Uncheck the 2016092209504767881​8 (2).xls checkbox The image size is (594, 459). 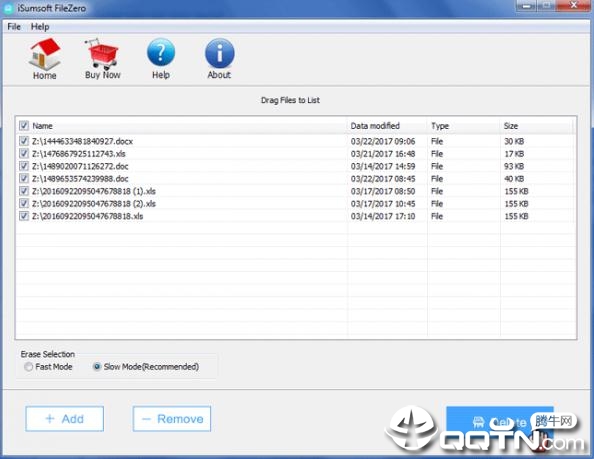click(24, 203)
